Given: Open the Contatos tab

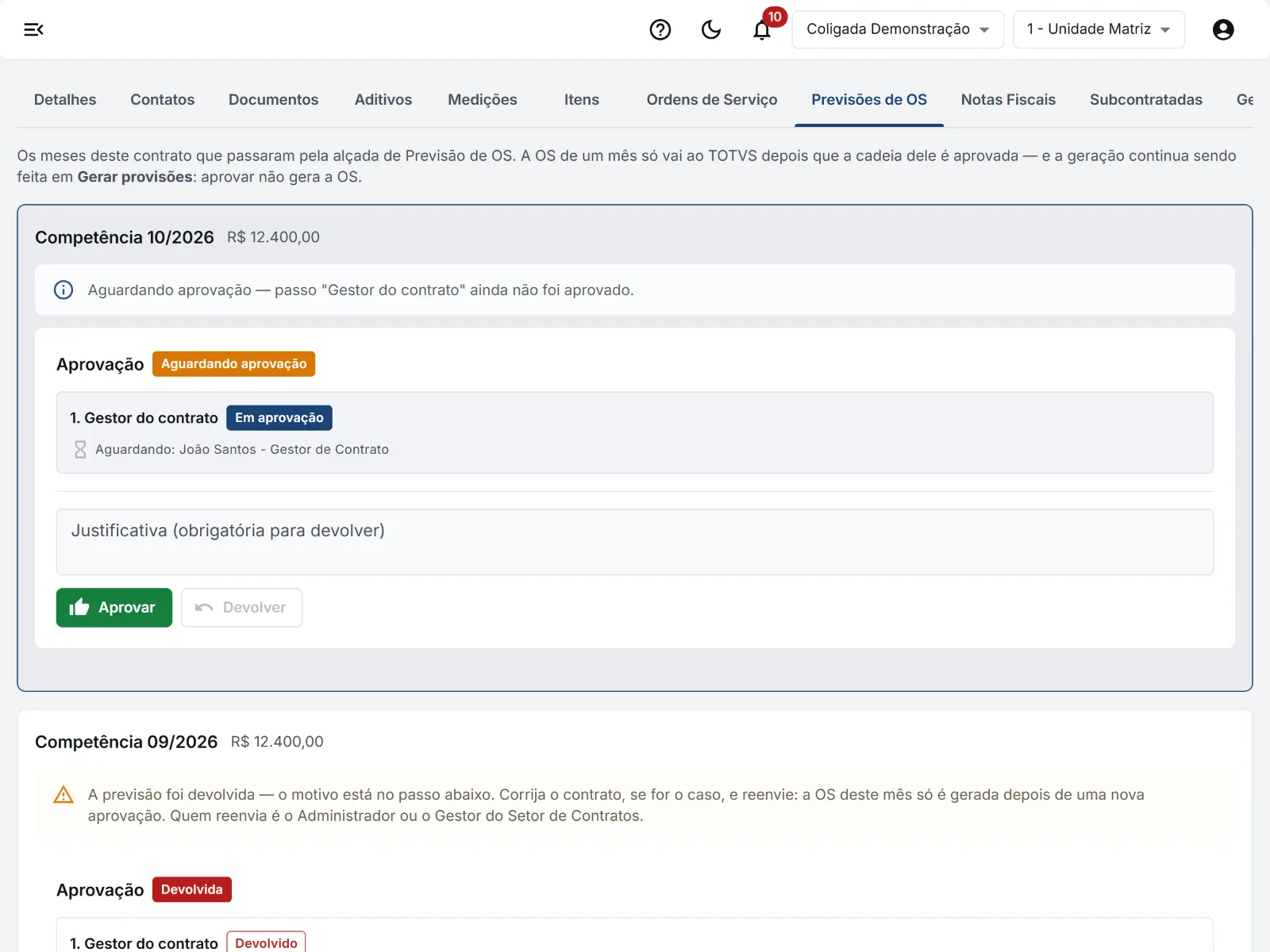Looking at the screenshot, I should pos(163,100).
